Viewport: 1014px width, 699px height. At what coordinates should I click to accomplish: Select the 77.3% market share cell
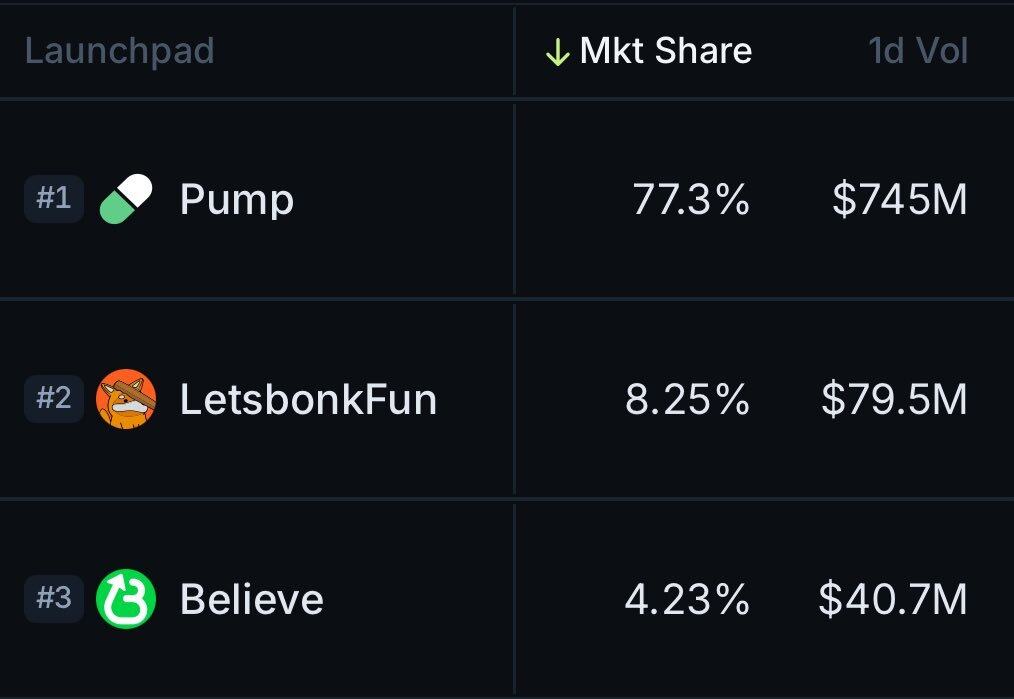click(691, 199)
